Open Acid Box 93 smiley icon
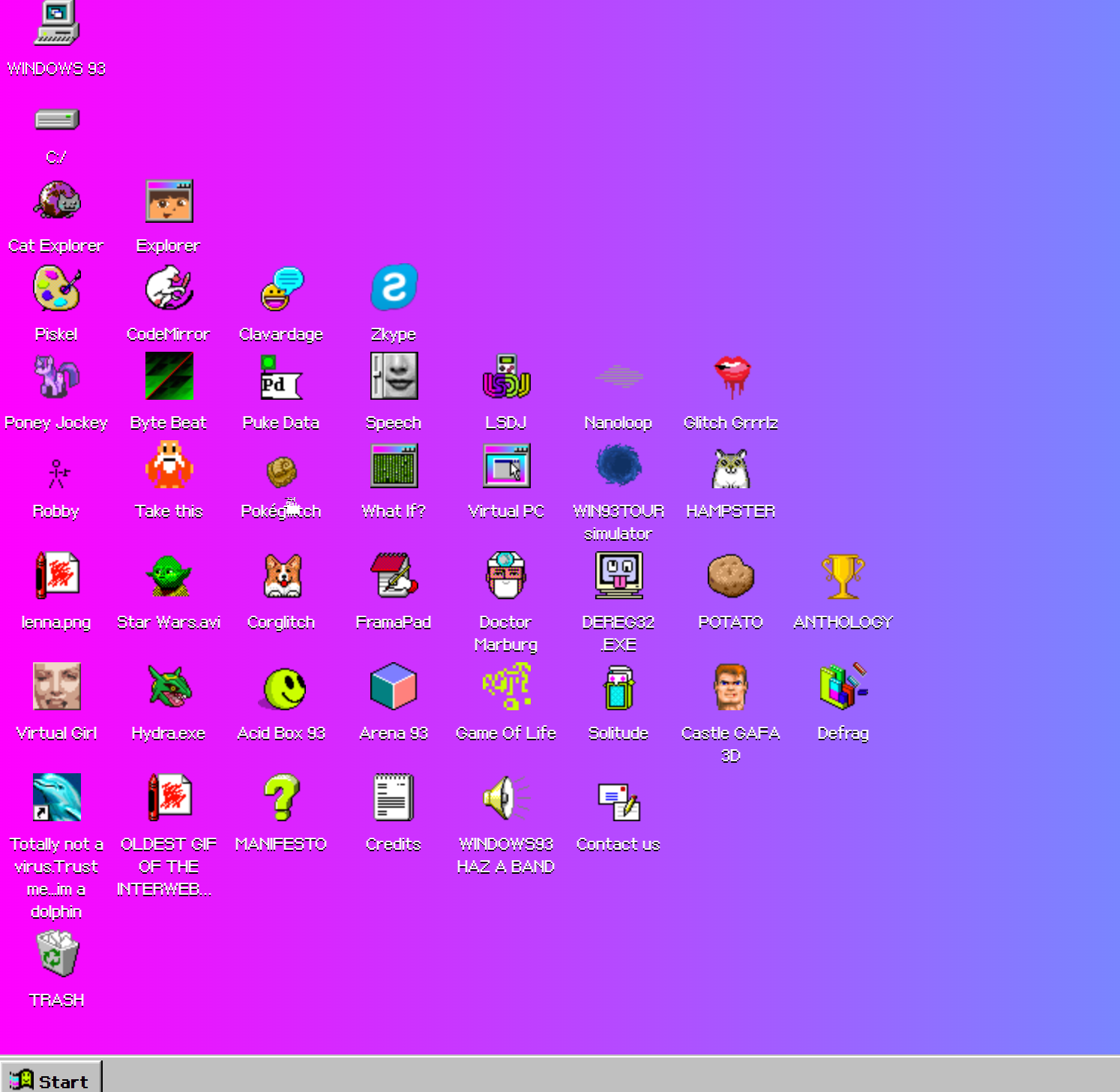The width and height of the screenshot is (1120, 1092). (x=283, y=688)
